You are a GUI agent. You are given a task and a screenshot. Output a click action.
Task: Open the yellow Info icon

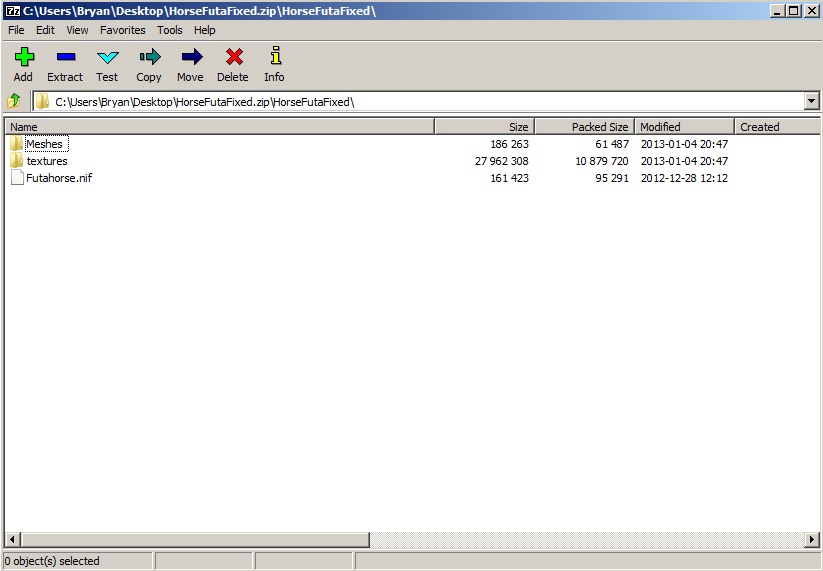[274, 58]
